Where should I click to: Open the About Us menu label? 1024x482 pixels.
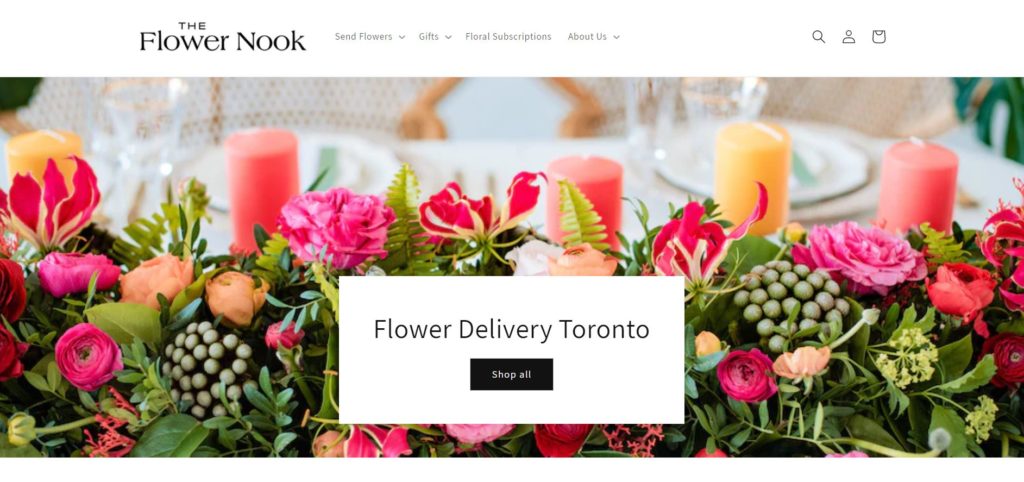pos(587,37)
